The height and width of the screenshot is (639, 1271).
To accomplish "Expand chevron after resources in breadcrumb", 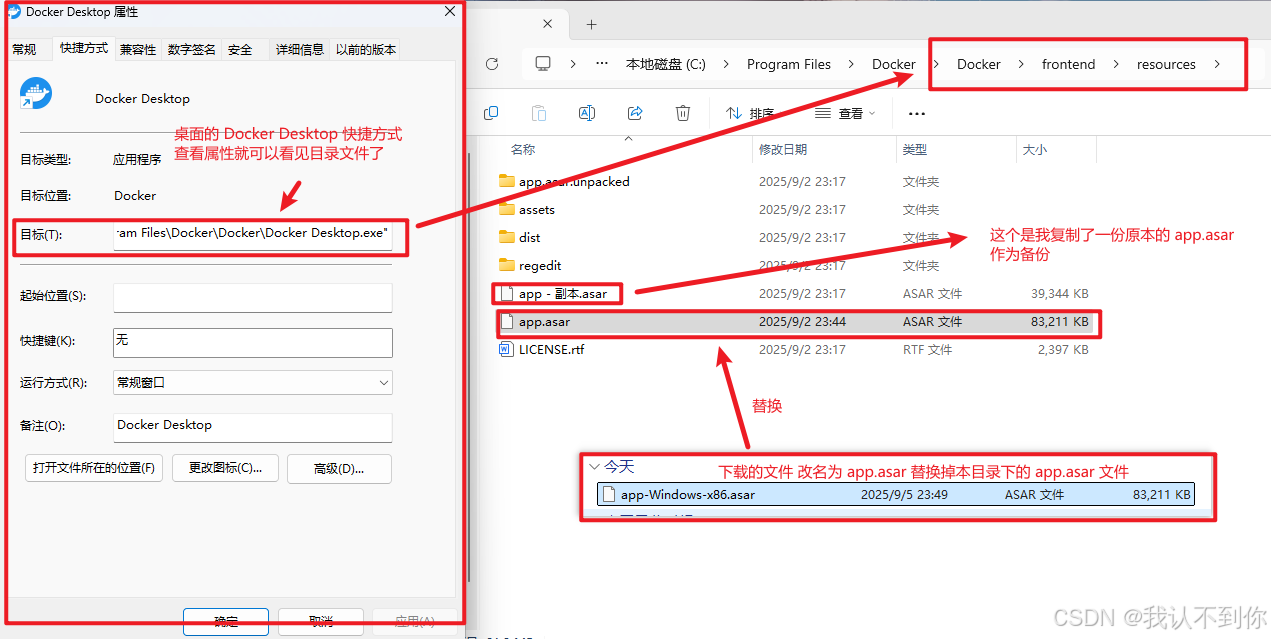I will (x=1217, y=64).
